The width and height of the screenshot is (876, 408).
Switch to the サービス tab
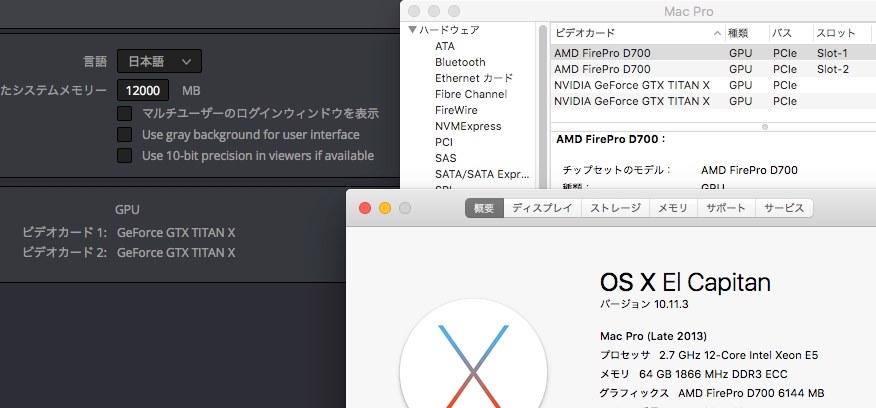(x=784, y=208)
